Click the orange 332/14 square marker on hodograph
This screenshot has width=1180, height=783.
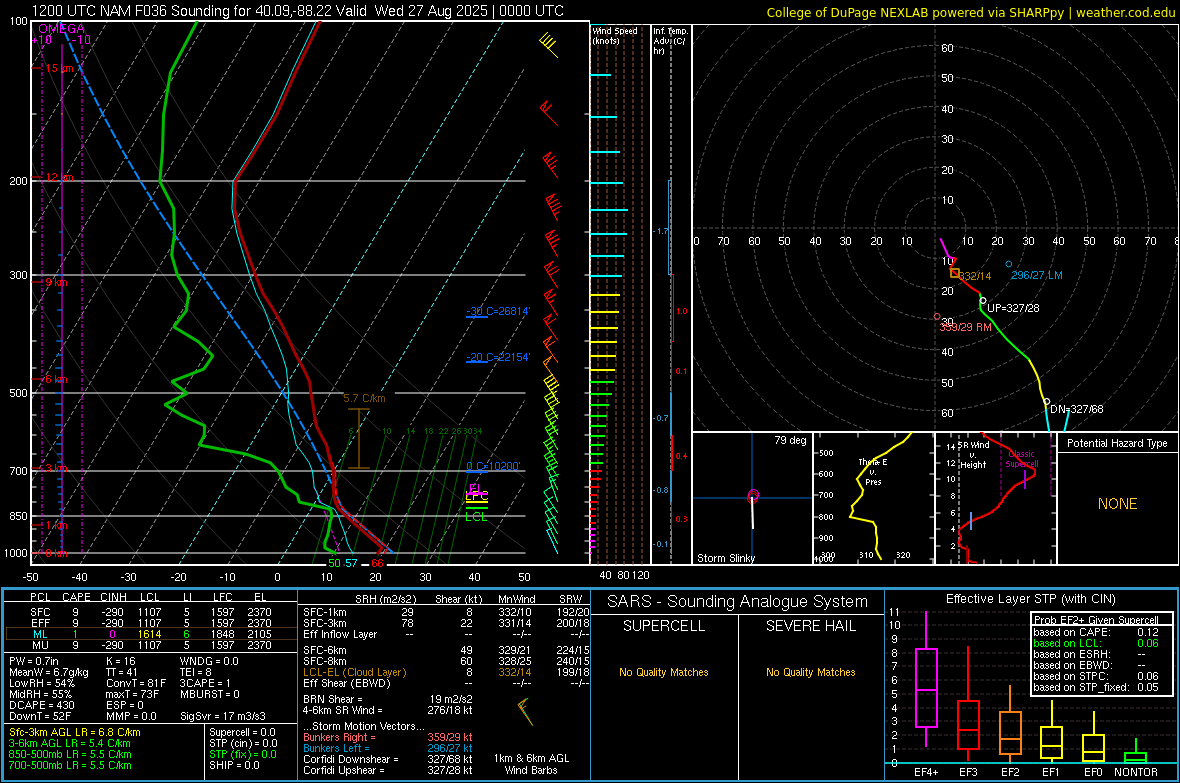click(x=954, y=273)
